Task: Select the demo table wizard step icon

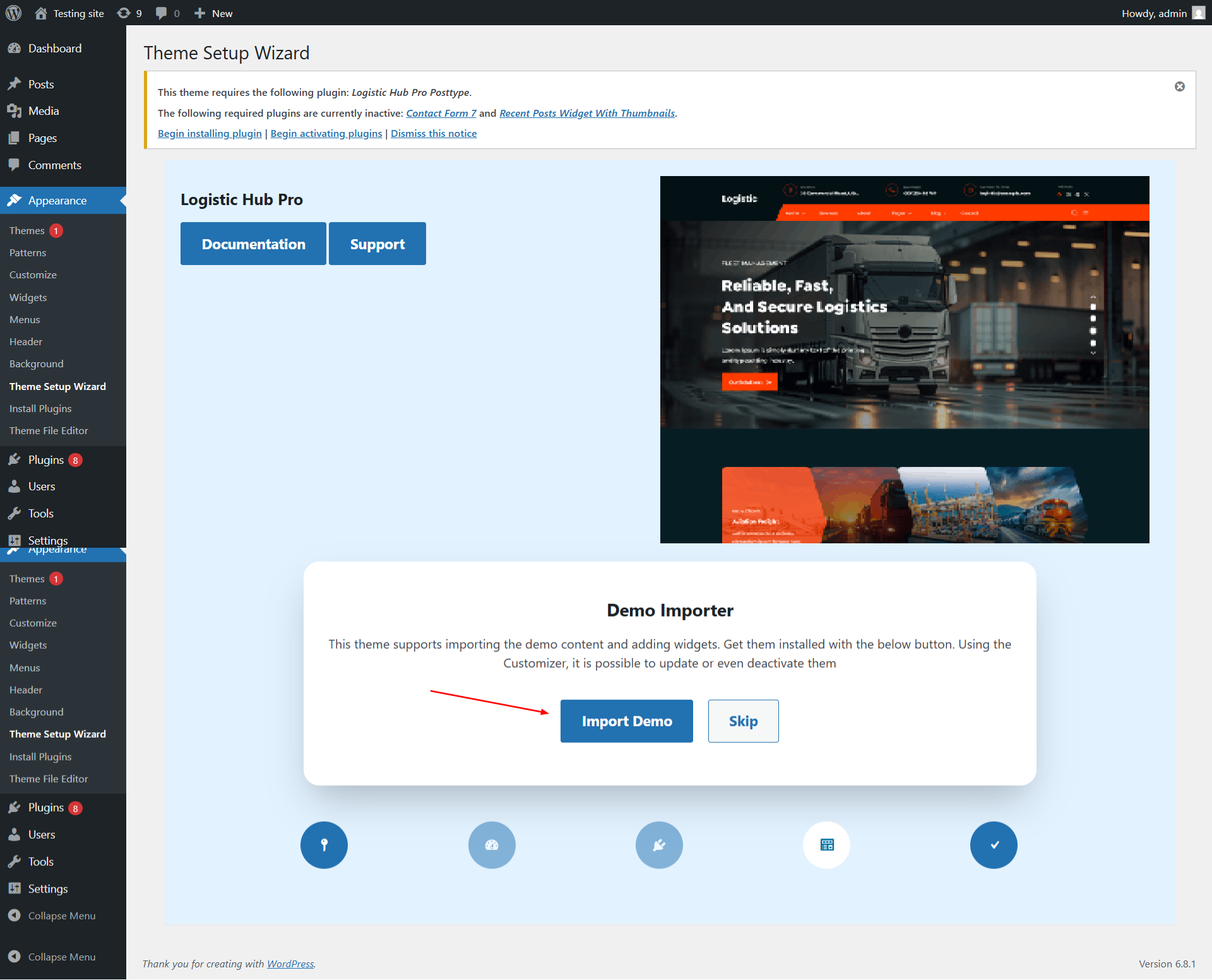Action: (x=826, y=845)
